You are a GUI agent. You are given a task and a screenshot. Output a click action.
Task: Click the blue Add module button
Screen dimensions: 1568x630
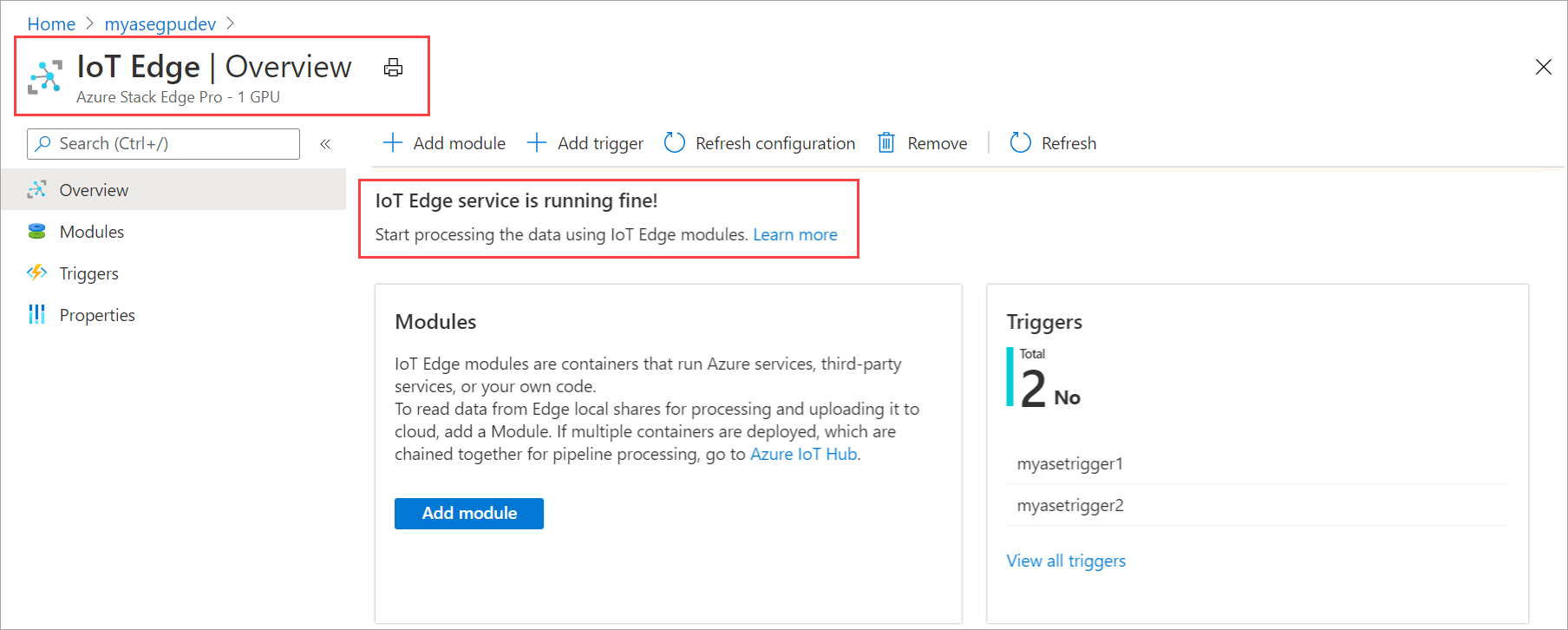pos(469,514)
